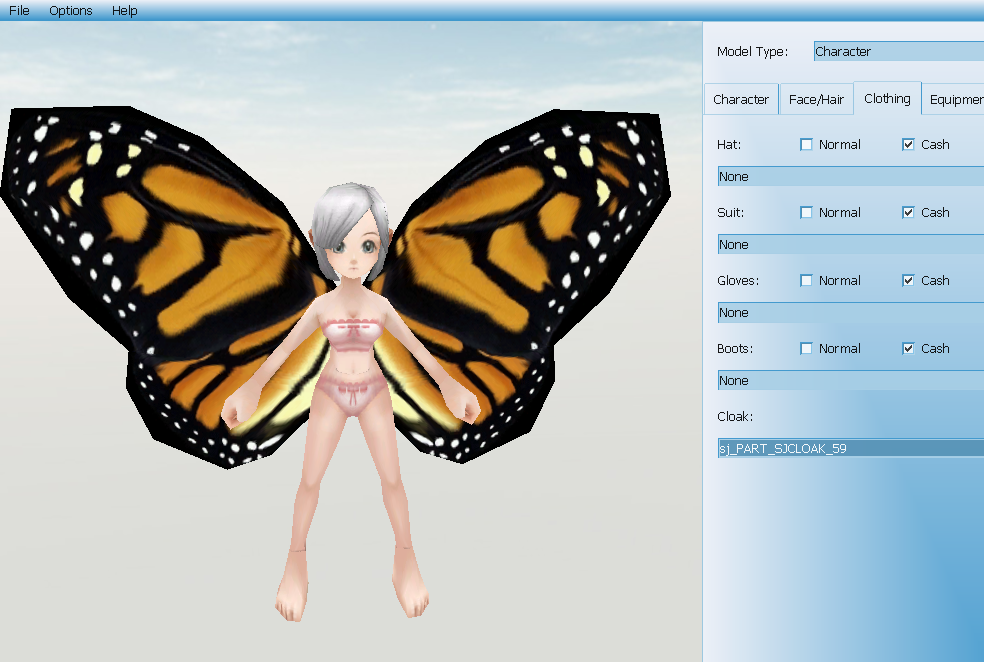984x662 pixels.
Task: Open the Suit selection dropdown
Action: tap(850, 245)
